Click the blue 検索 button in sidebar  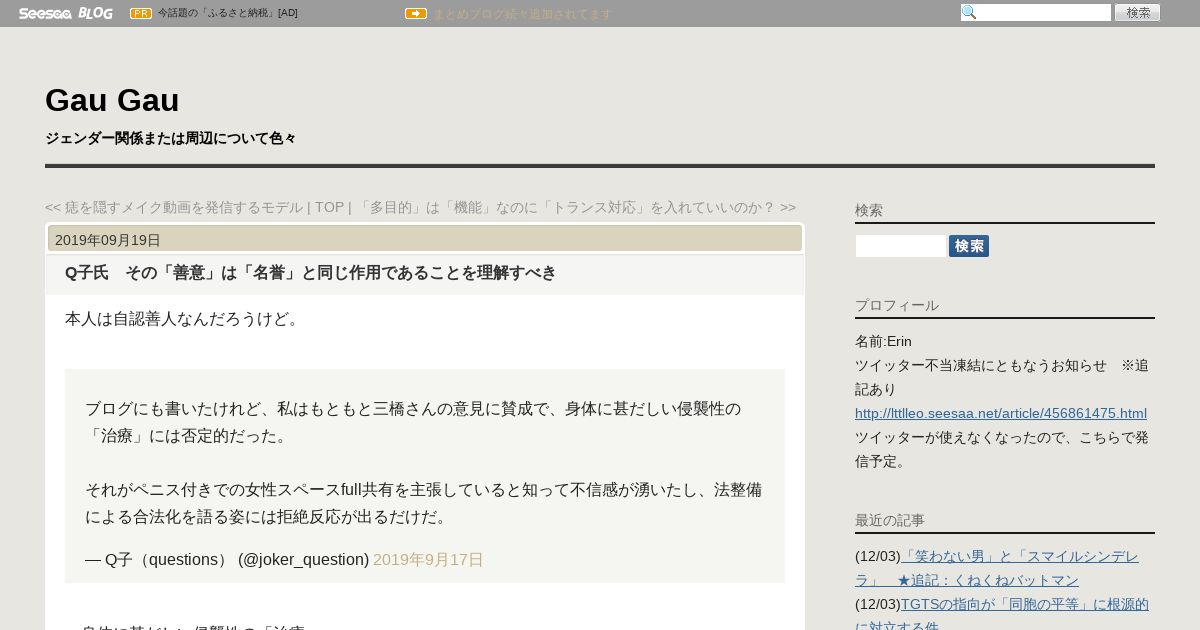coord(969,246)
